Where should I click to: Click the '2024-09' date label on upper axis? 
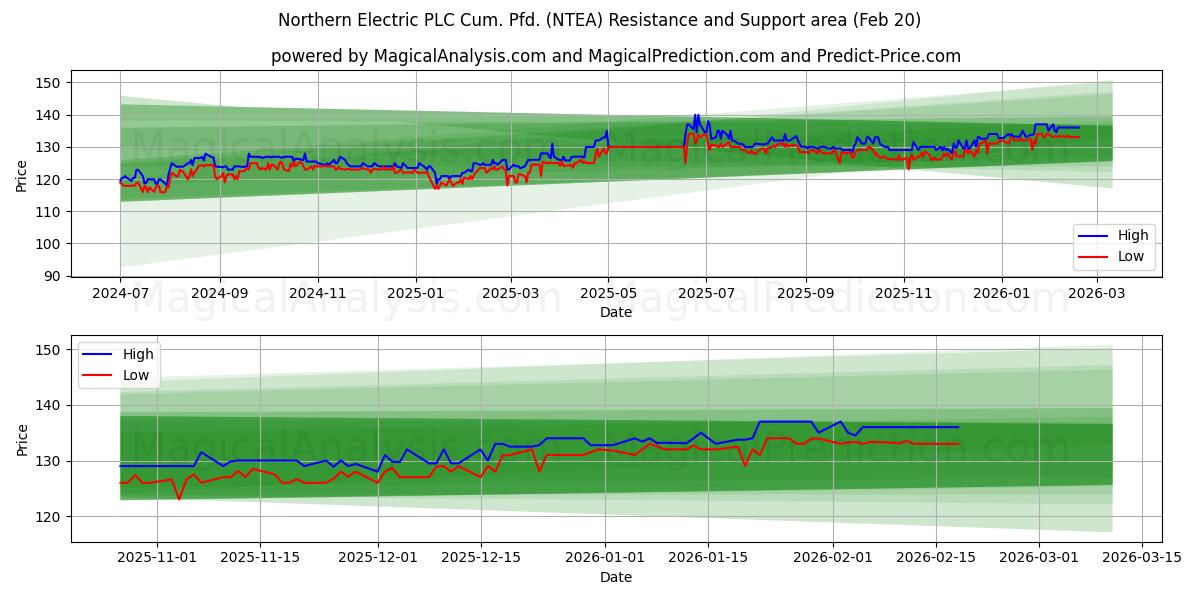coord(219,295)
